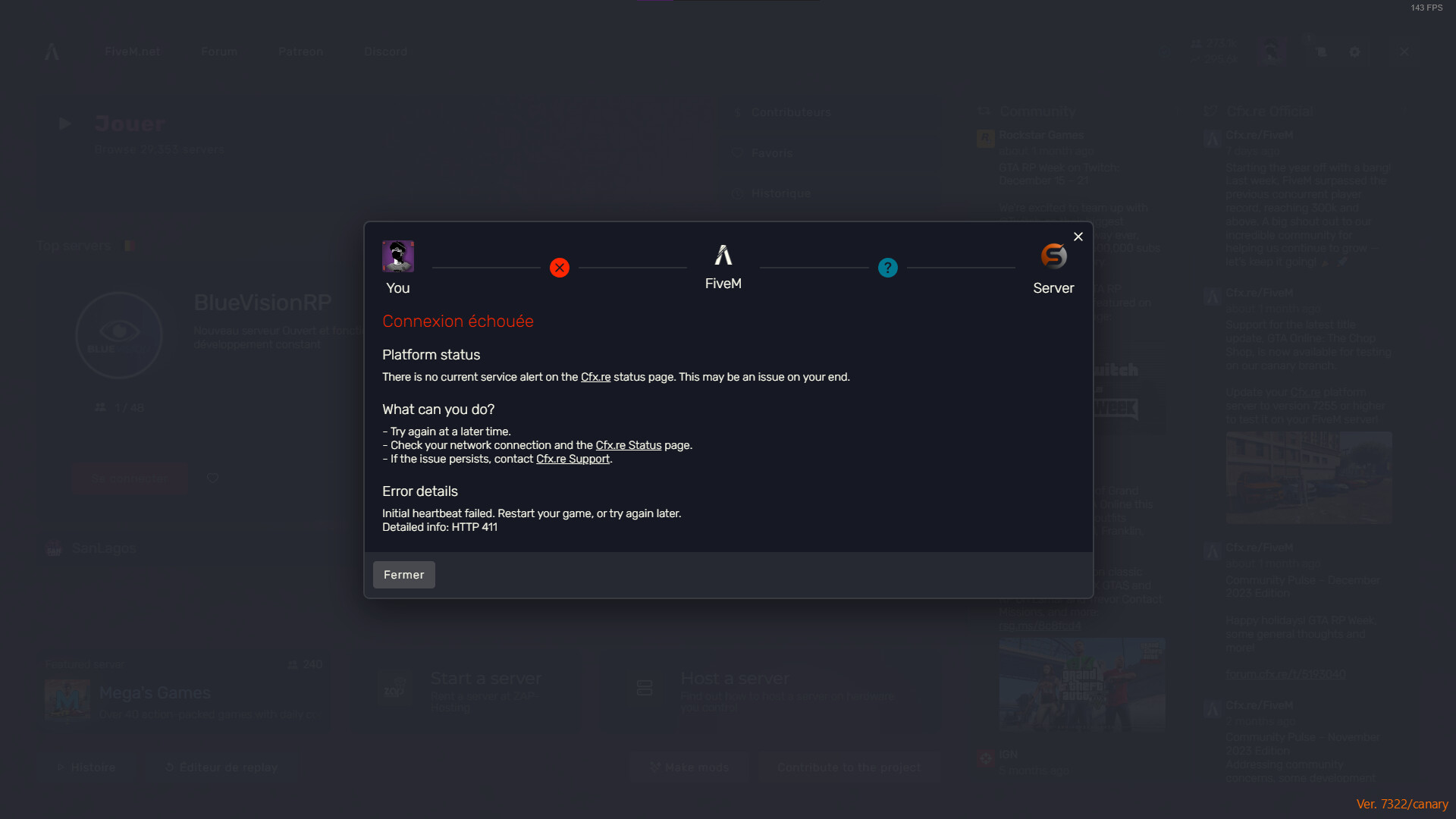Click the blue question mark status icon
This screenshot has height=819, width=1456.
click(x=888, y=268)
